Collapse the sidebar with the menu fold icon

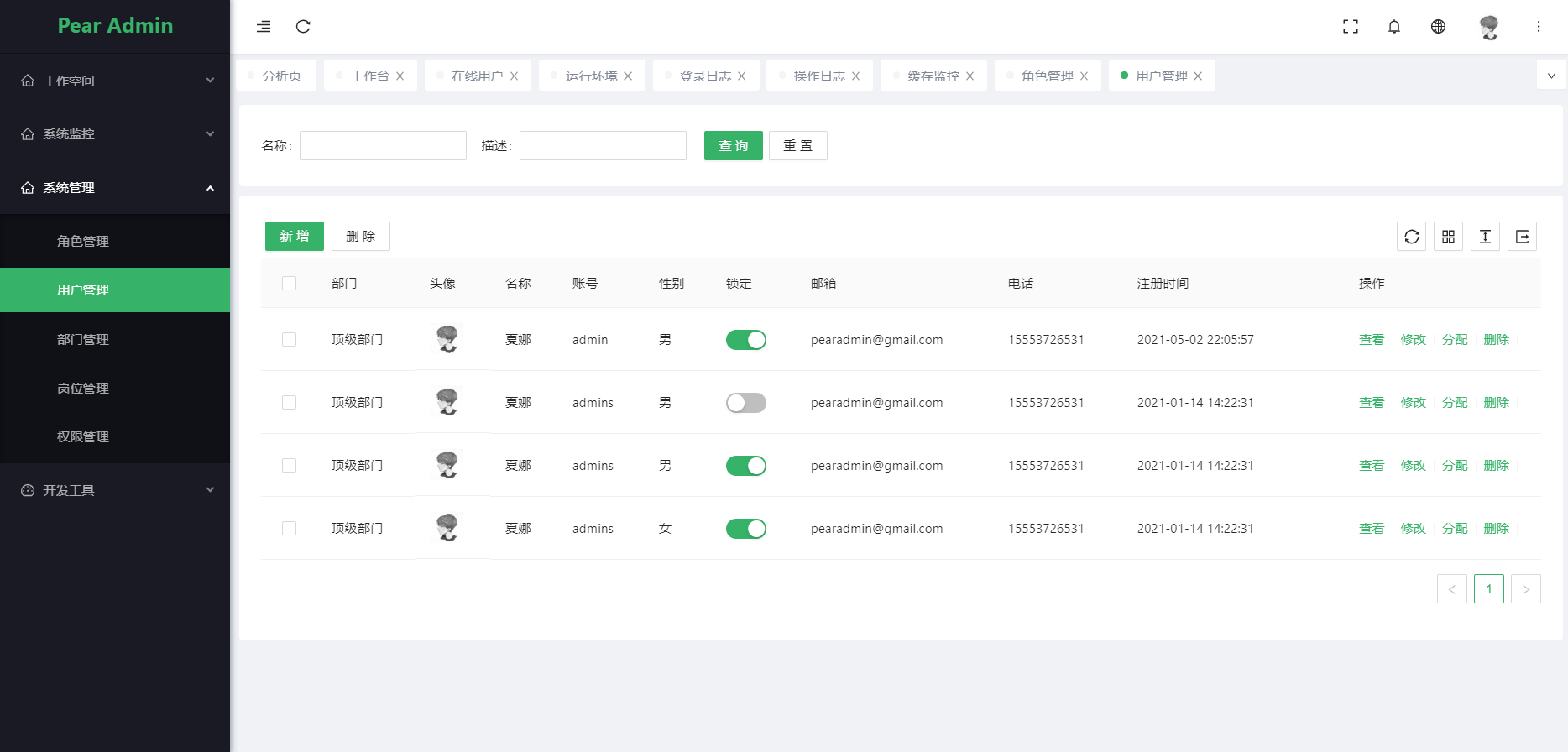[x=264, y=27]
